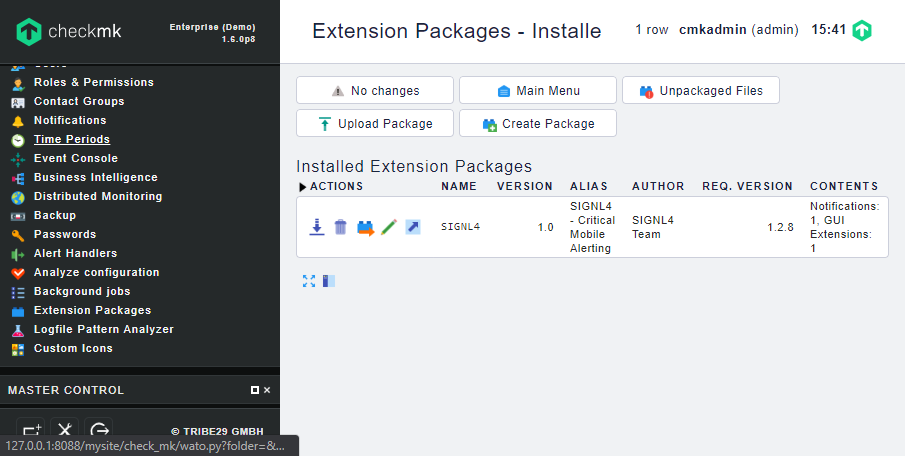The height and width of the screenshot is (456, 905).
Task: Click Create Package button
Action: (538, 124)
